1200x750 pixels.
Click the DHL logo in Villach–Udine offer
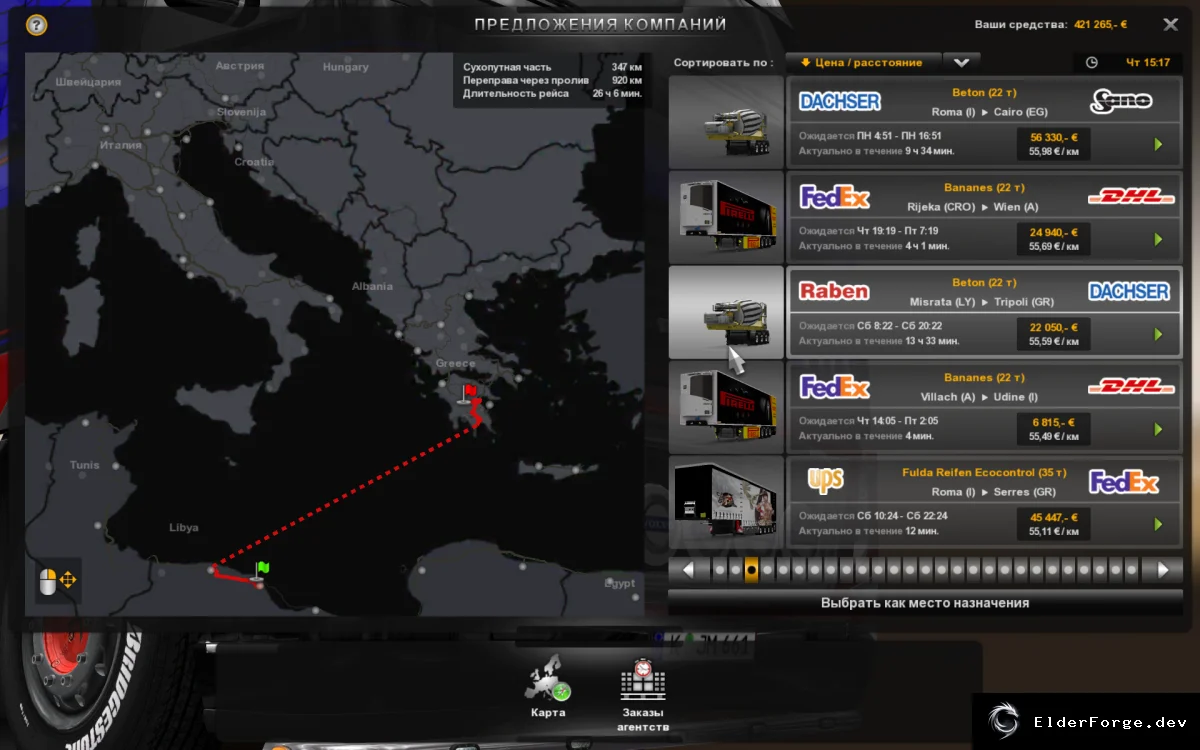(1131, 386)
